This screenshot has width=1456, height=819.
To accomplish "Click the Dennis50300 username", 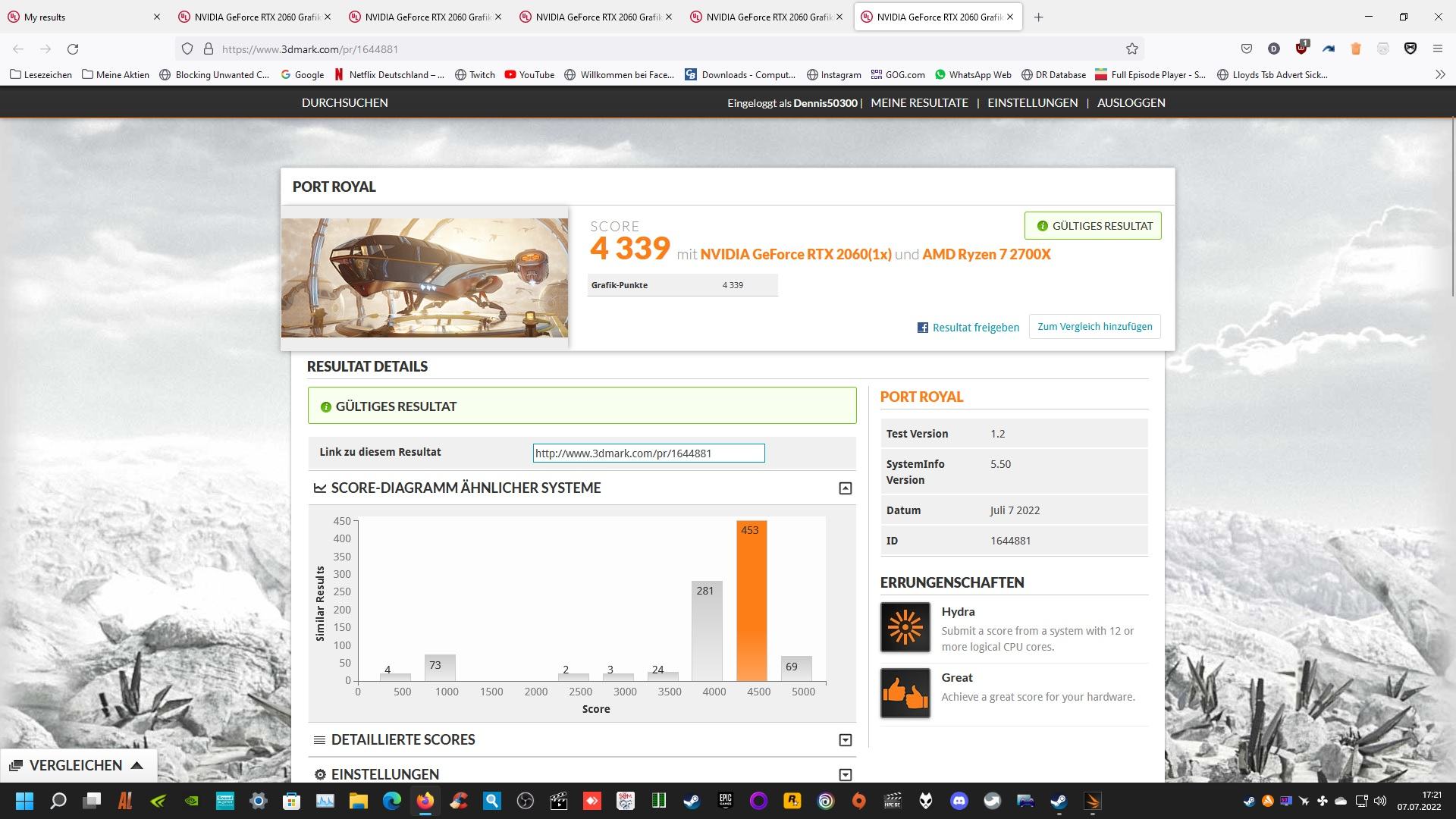I will click(825, 102).
